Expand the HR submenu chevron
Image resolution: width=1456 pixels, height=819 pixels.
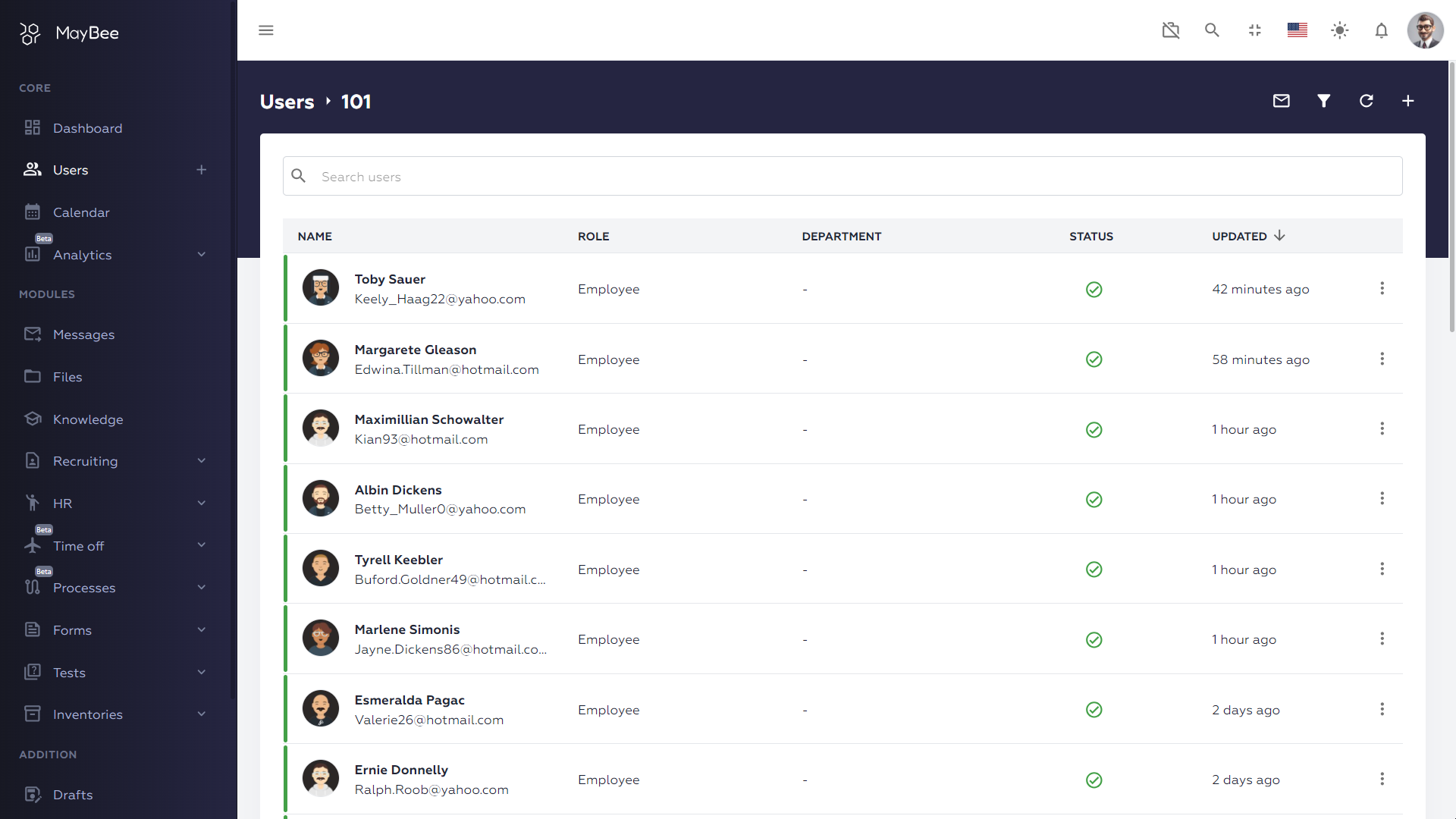pos(202,504)
